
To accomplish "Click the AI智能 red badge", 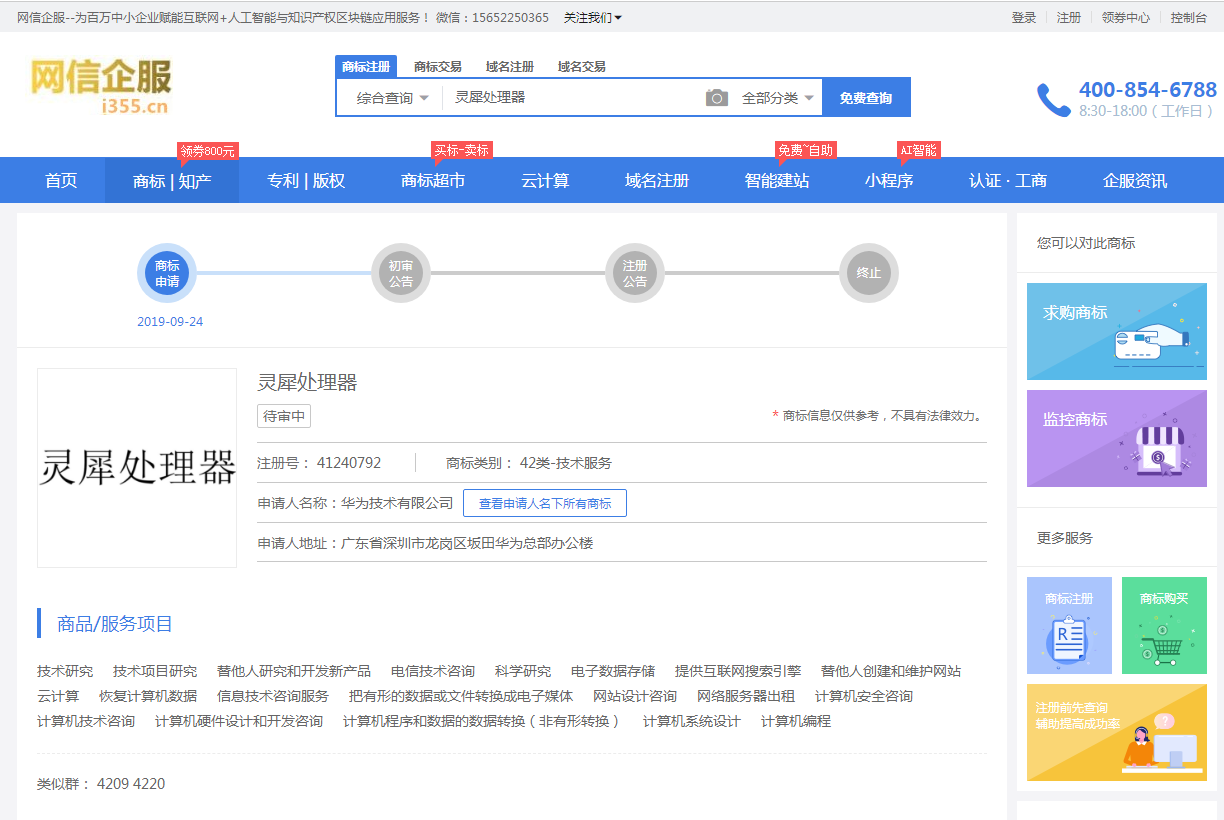I will point(918,151).
